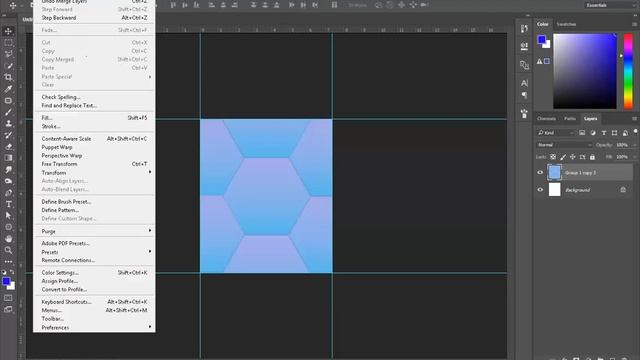Open the Opacity slider dropdown arrow

click(x=634, y=145)
